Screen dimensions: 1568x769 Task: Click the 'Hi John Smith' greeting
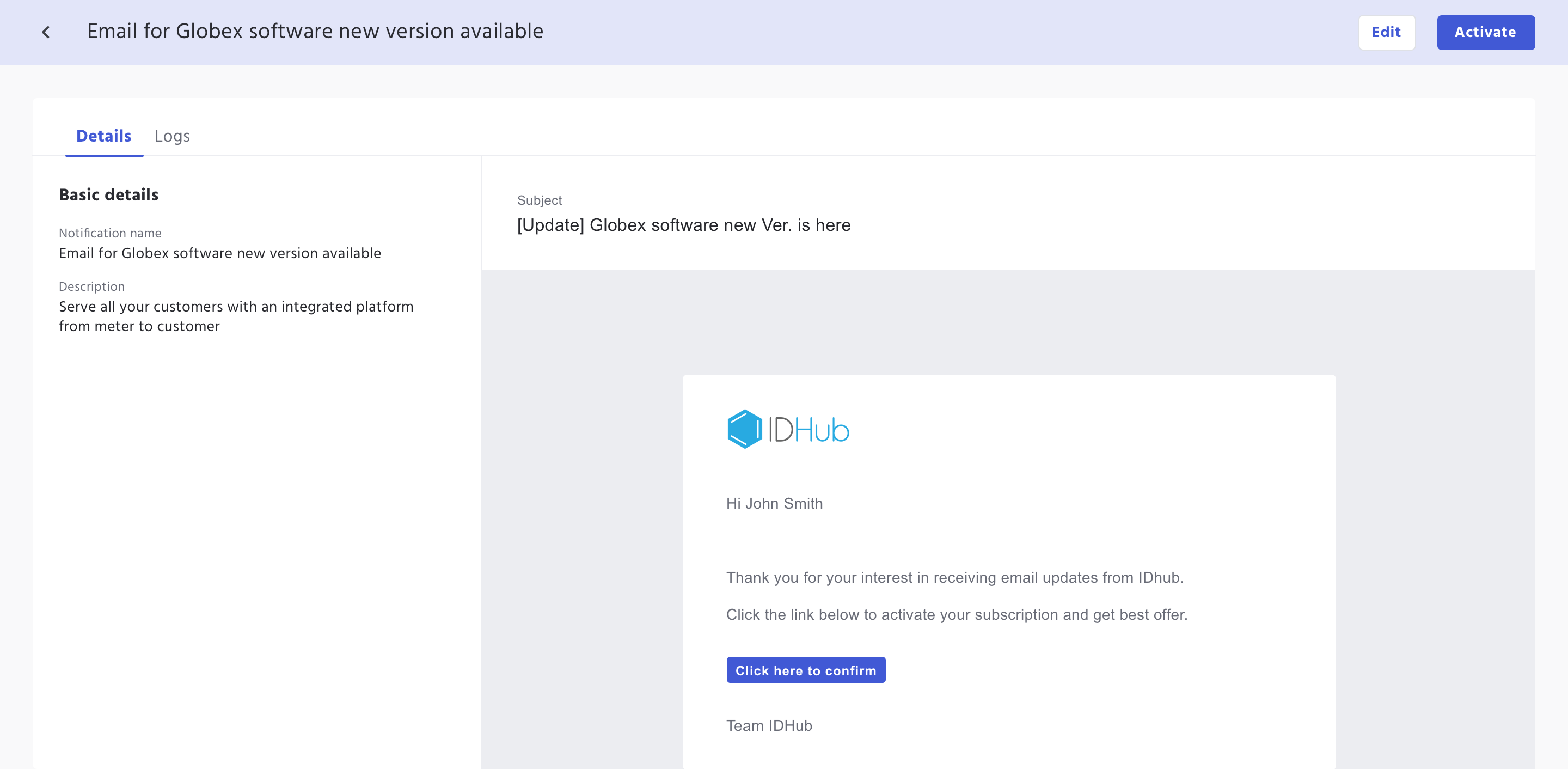[774, 504]
